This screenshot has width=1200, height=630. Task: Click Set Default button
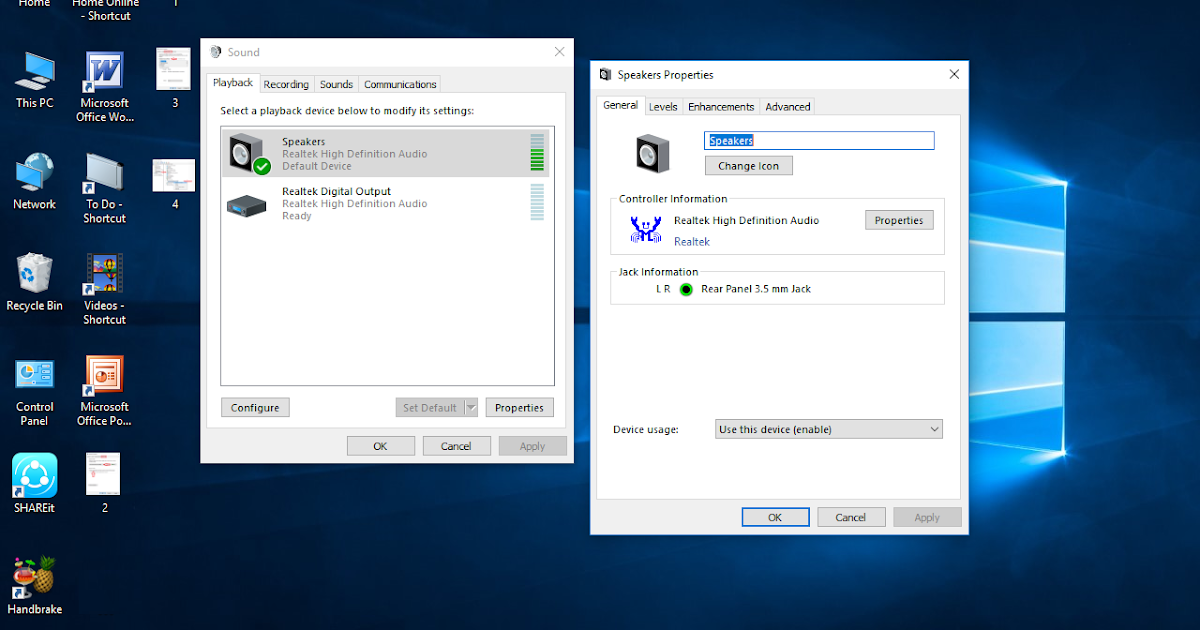point(429,407)
